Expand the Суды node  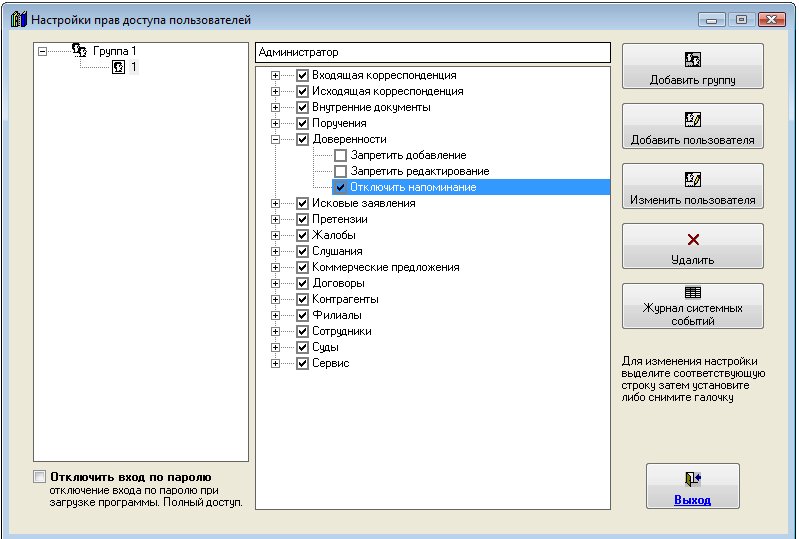pos(275,347)
